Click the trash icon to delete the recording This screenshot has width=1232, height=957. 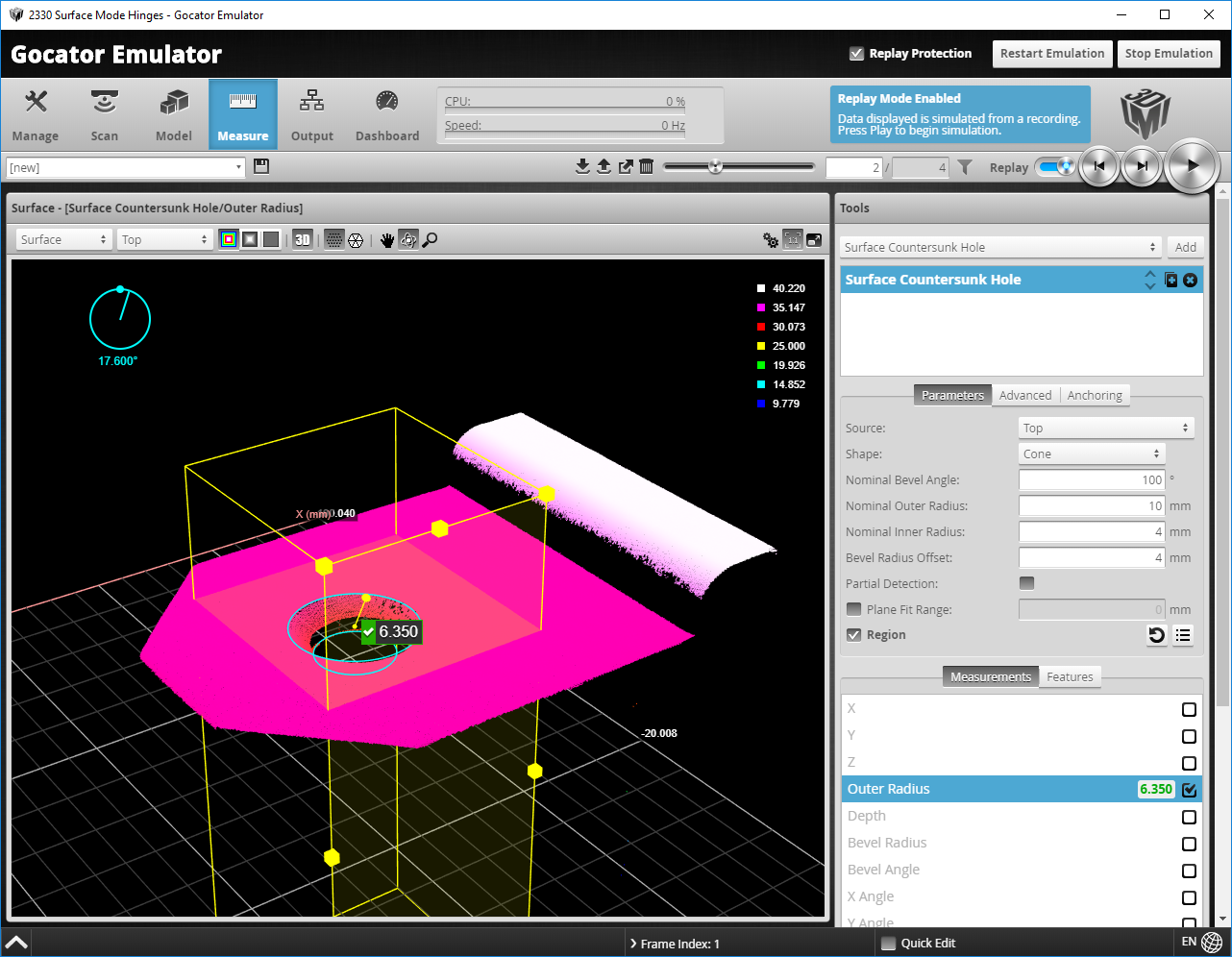click(x=646, y=166)
